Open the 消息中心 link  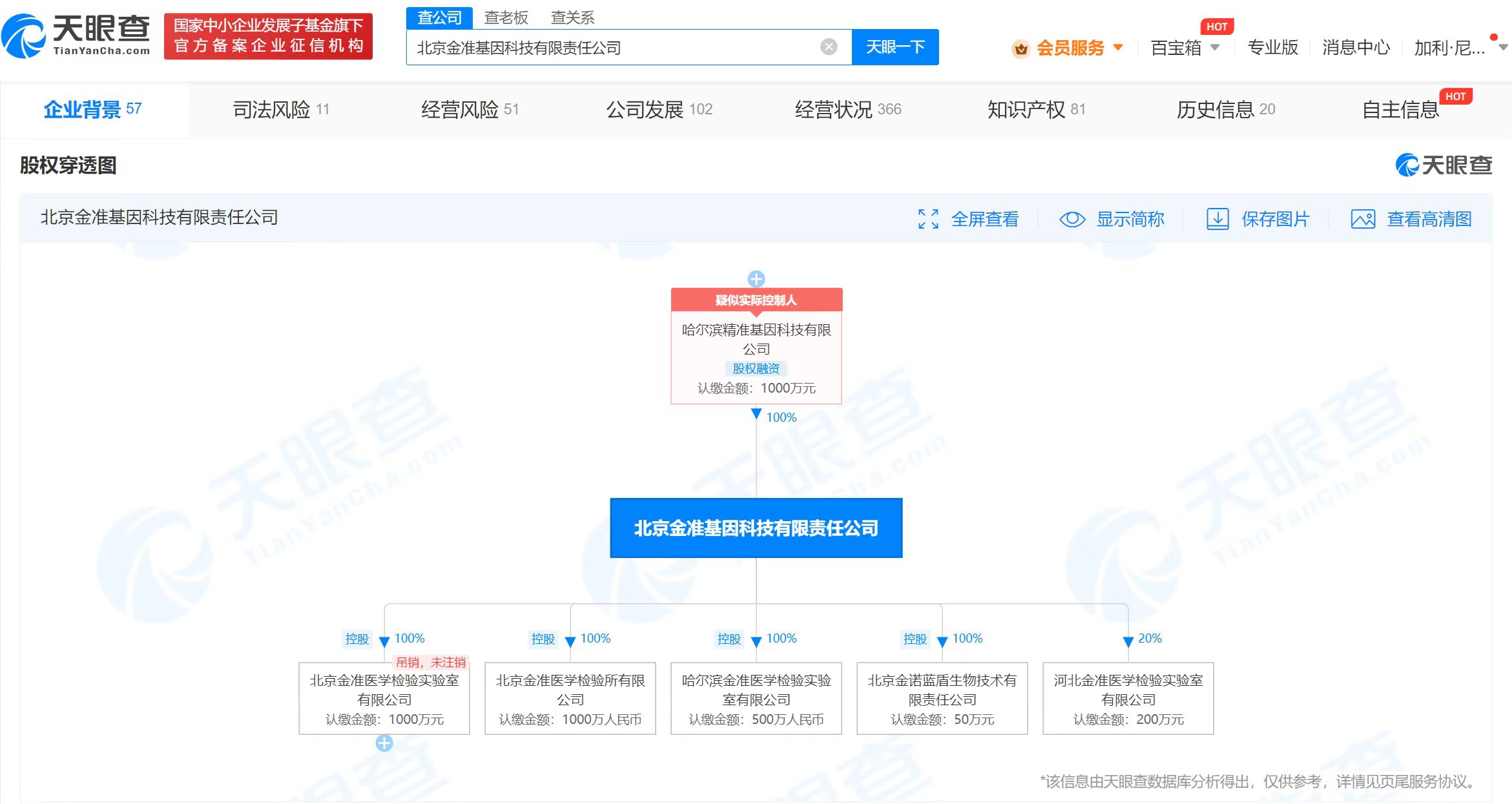pos(1355,47)
